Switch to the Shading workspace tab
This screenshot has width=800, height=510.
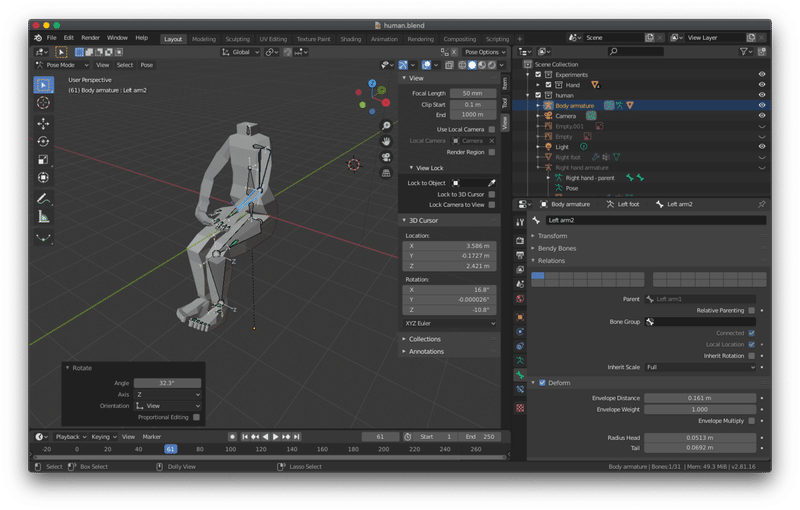pos(351,39)
